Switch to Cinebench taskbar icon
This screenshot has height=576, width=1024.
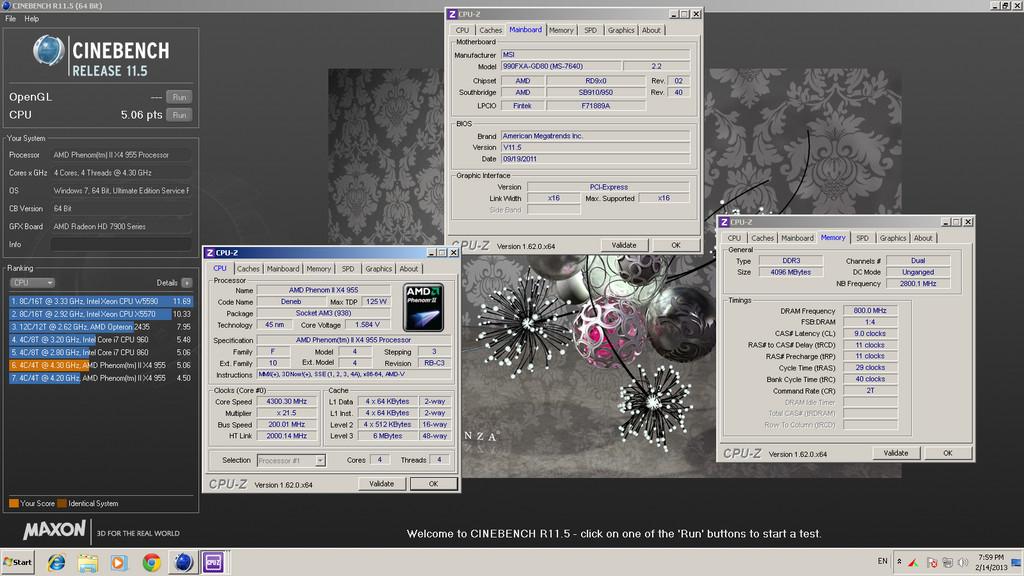[x=183, y=562]
